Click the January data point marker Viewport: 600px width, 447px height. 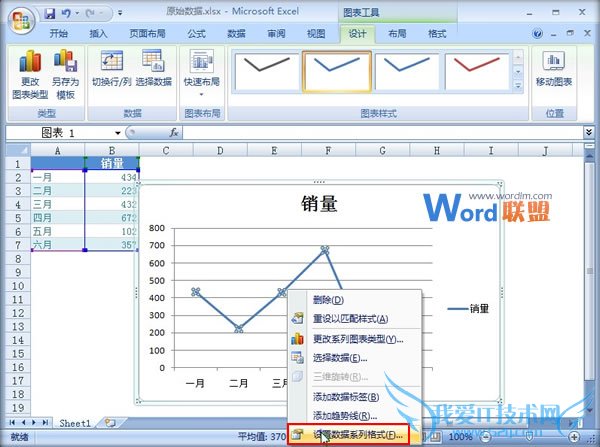[x=196, y=292]
